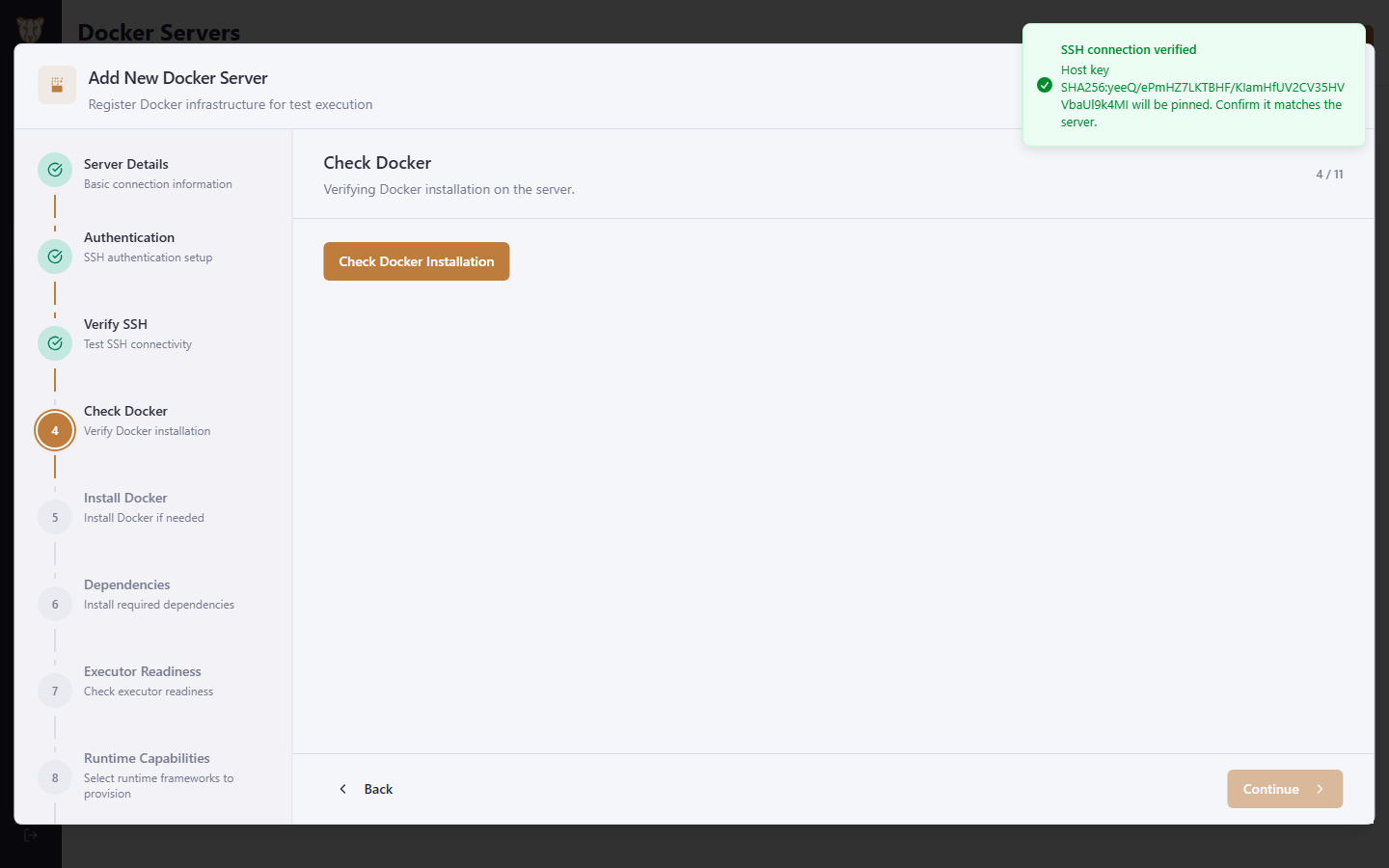1389x868 pixels.
Task: Open the Authentication step label
Action: tap(129, 237)
